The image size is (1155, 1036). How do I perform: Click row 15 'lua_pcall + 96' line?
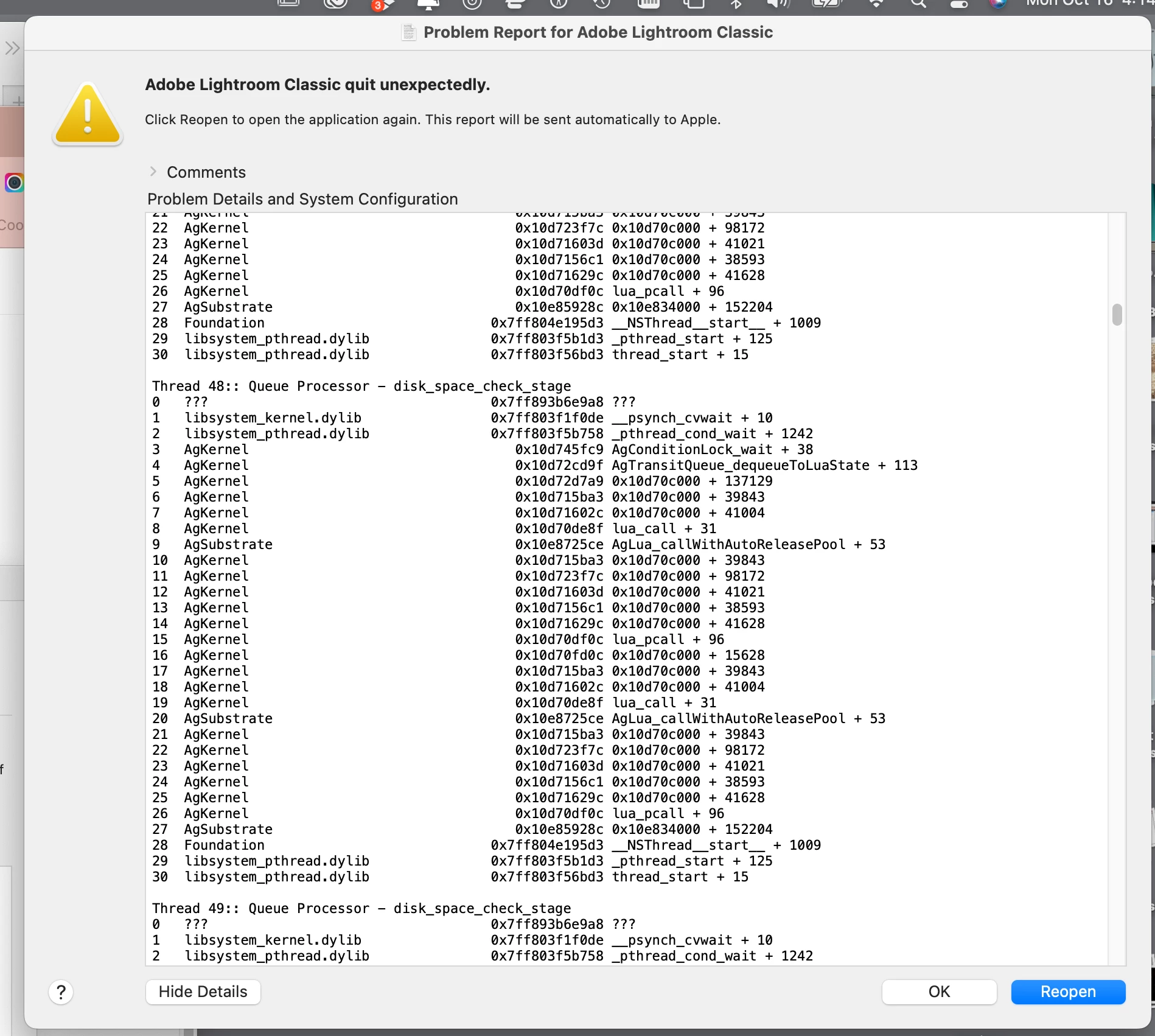click(438, 639)
